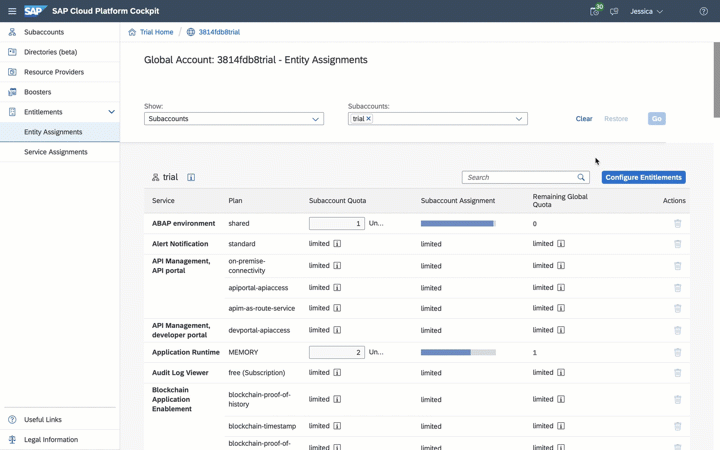The width and height of the screenshot is (720, 450).
Task: Click the vertical page scrollbar
Action: point(716,79)
